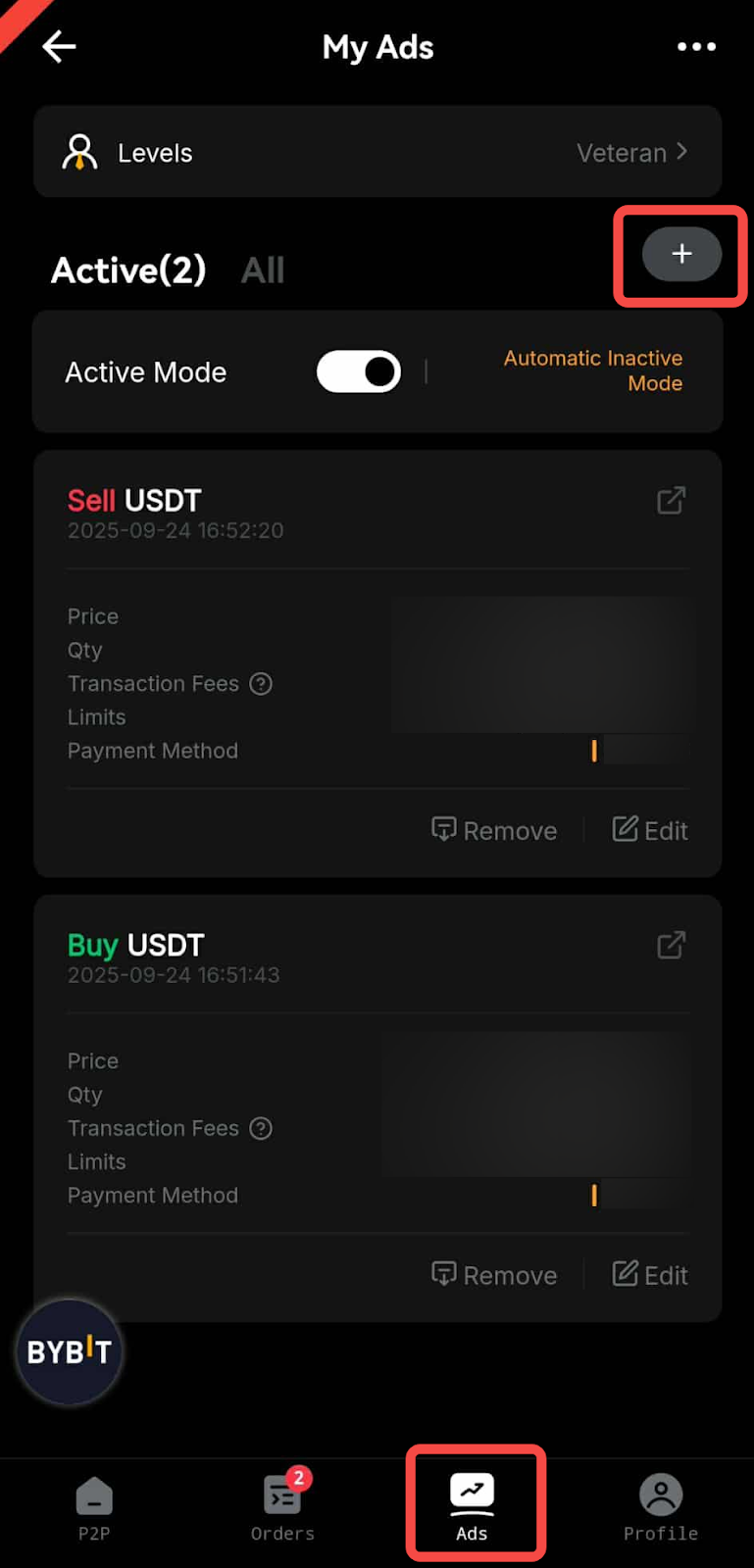This screenshot has height=1568, width=754.
Task: Open share icon on Sell USDT ad
Action: (671, 501)
